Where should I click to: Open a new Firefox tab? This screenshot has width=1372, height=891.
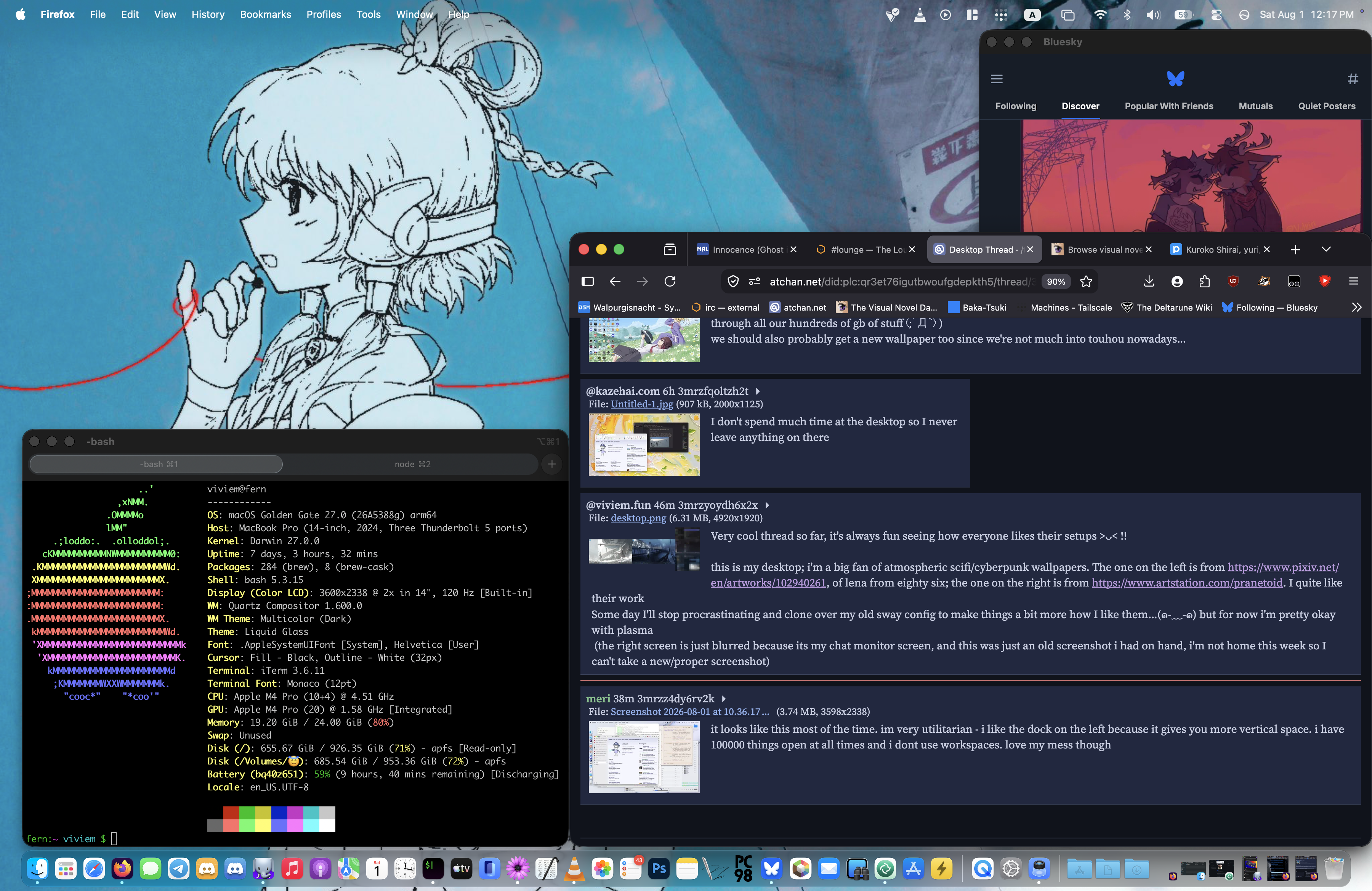(1295, 250)
